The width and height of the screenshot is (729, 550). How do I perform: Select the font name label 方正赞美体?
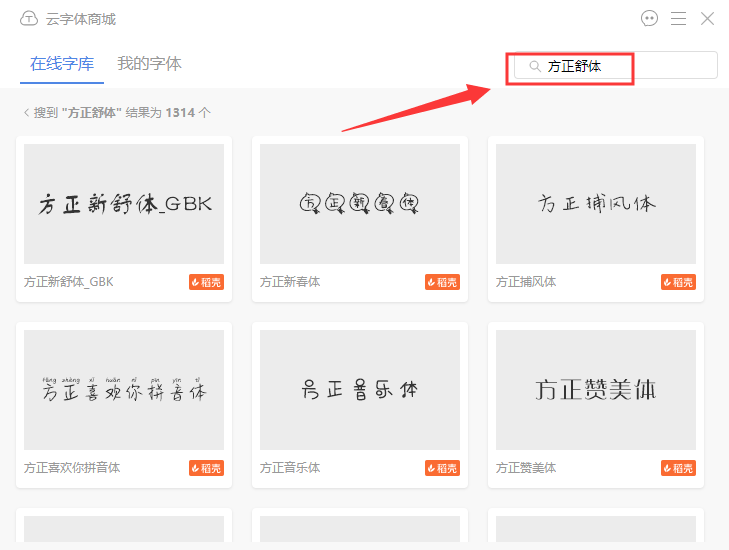tap(526, 468)
